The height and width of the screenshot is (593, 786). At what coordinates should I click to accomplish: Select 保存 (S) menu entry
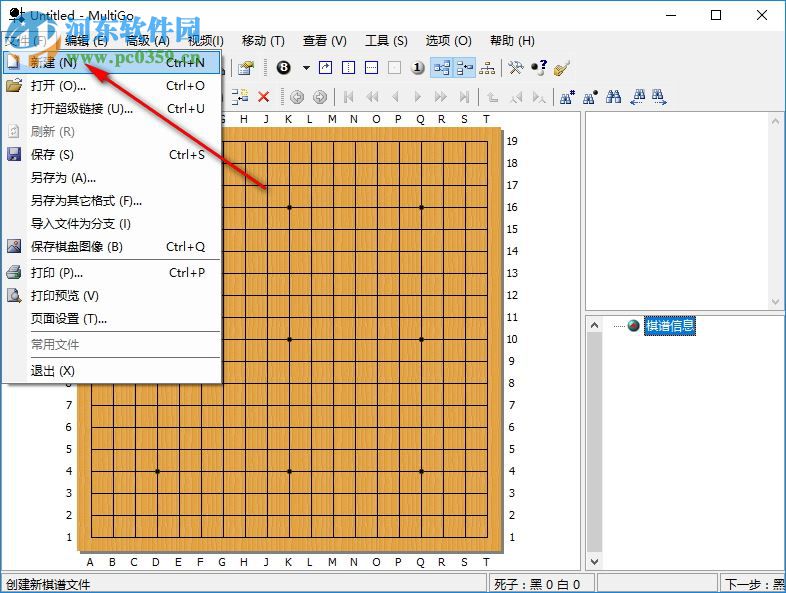pyautogui.click(x=112, y=155)
